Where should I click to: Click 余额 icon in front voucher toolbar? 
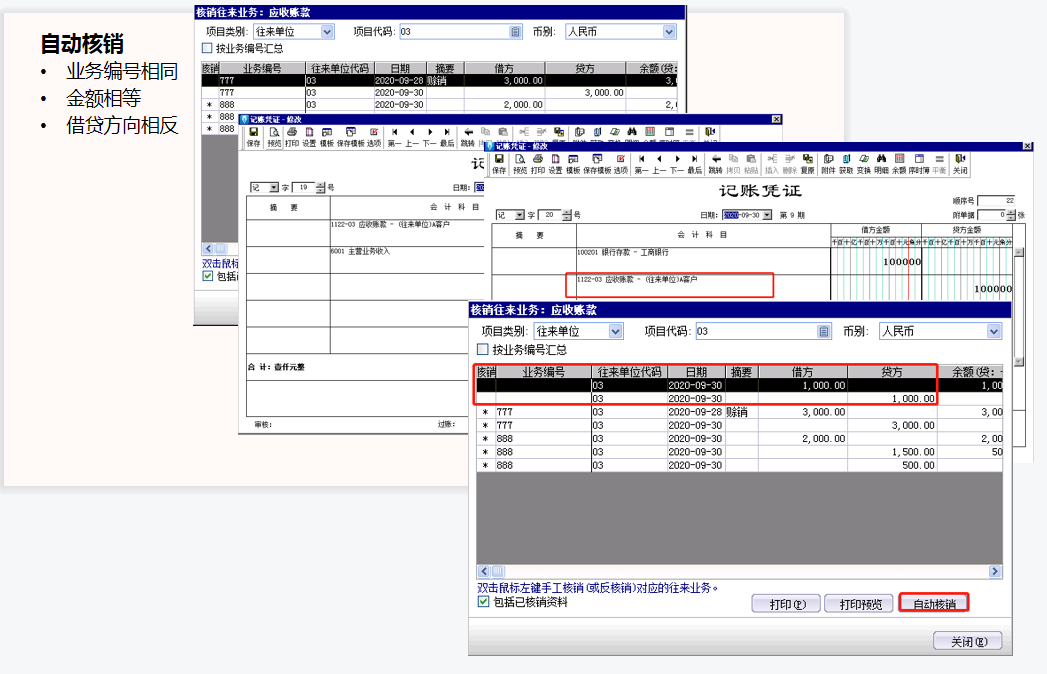pos(899,164)
